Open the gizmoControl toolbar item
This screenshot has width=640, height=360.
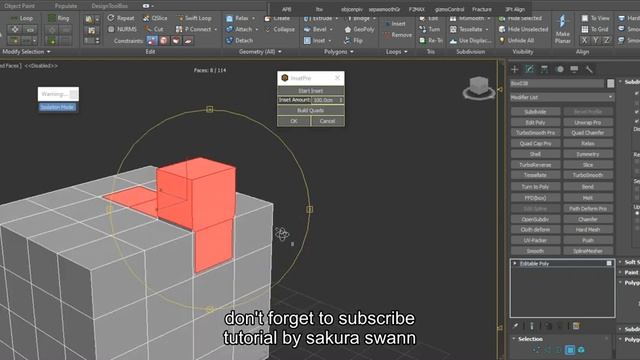click(449, 9)
